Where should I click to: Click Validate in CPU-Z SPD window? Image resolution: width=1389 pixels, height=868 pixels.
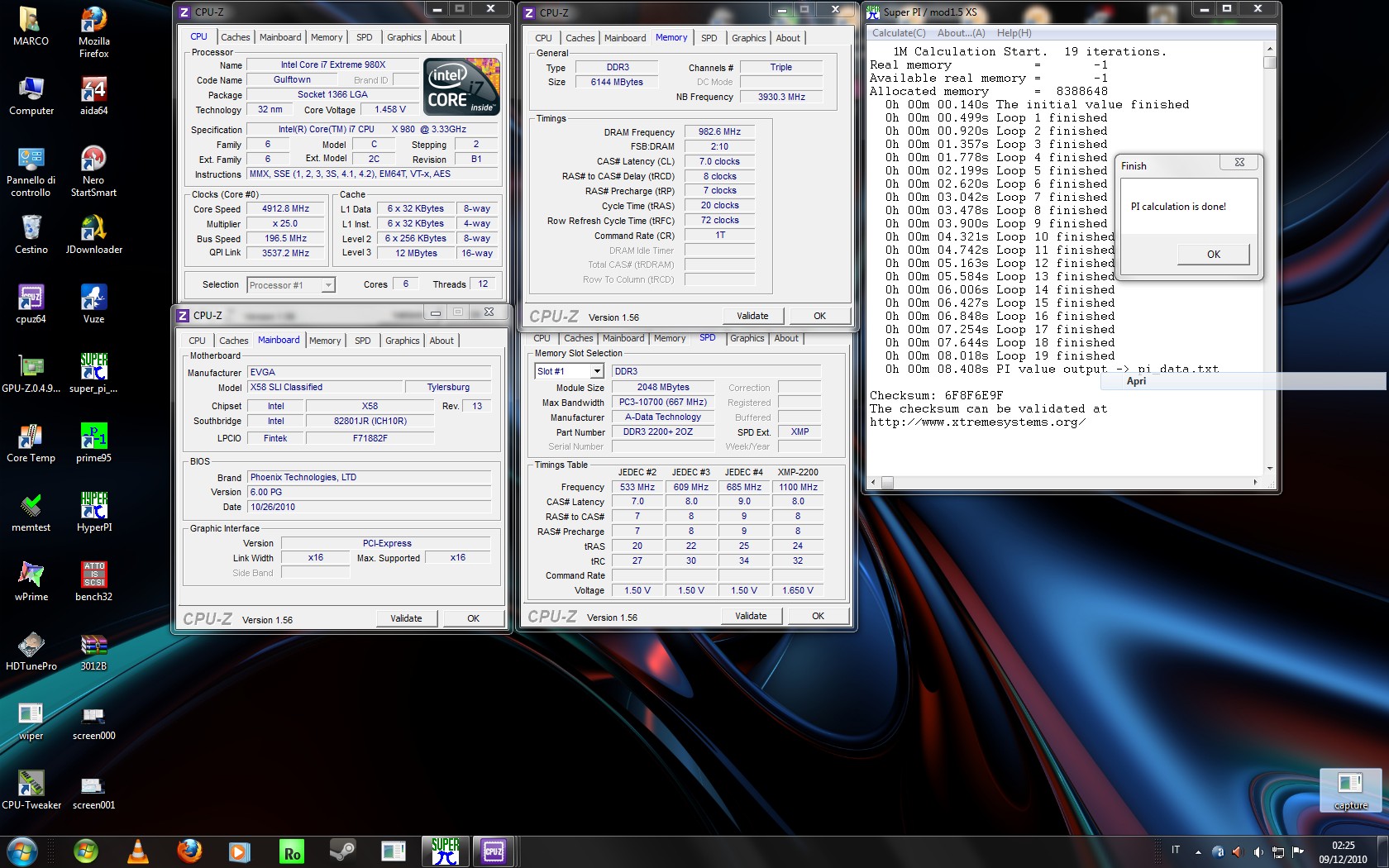click(x=750, y=616)
